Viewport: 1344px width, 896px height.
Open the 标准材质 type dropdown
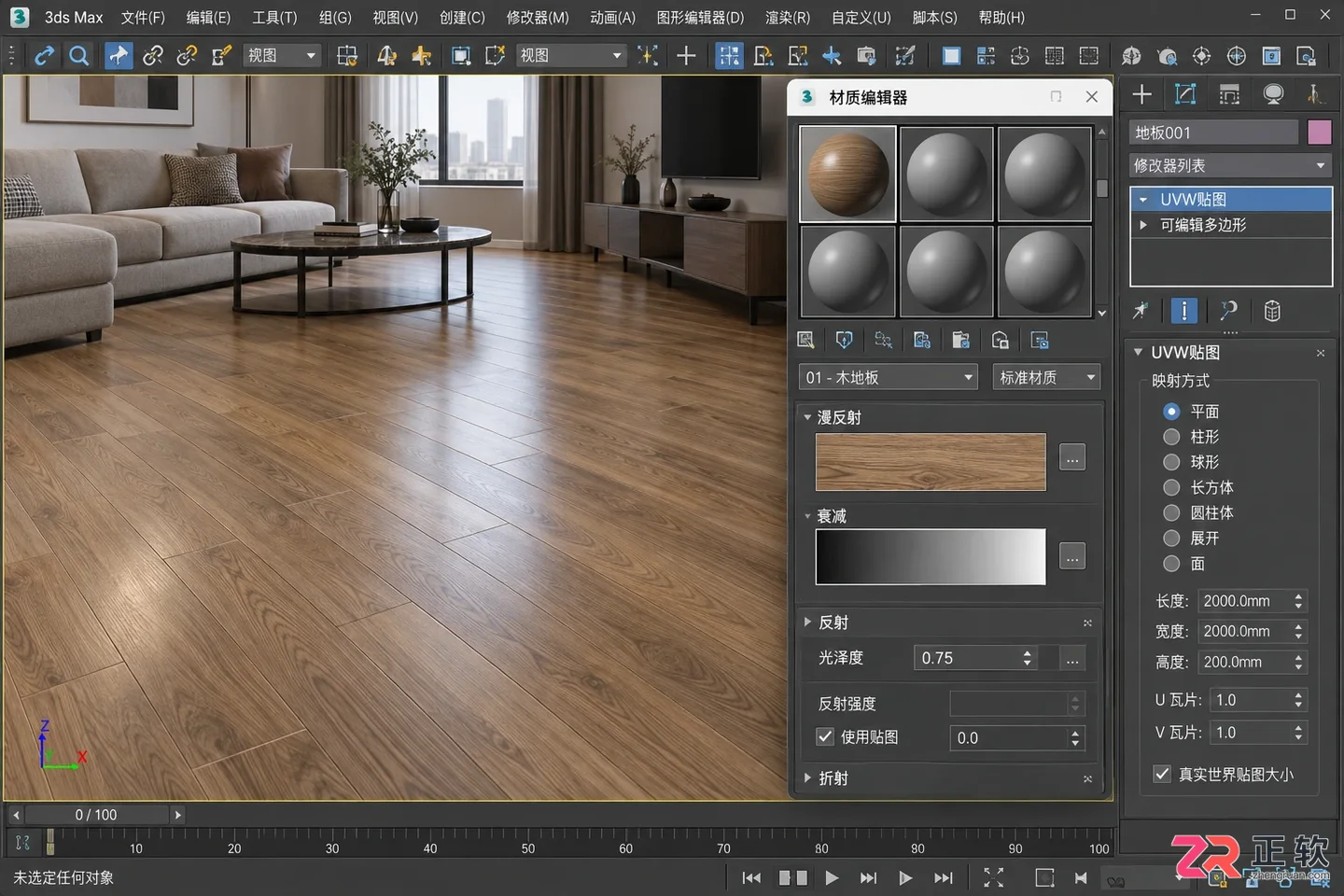1046,377
